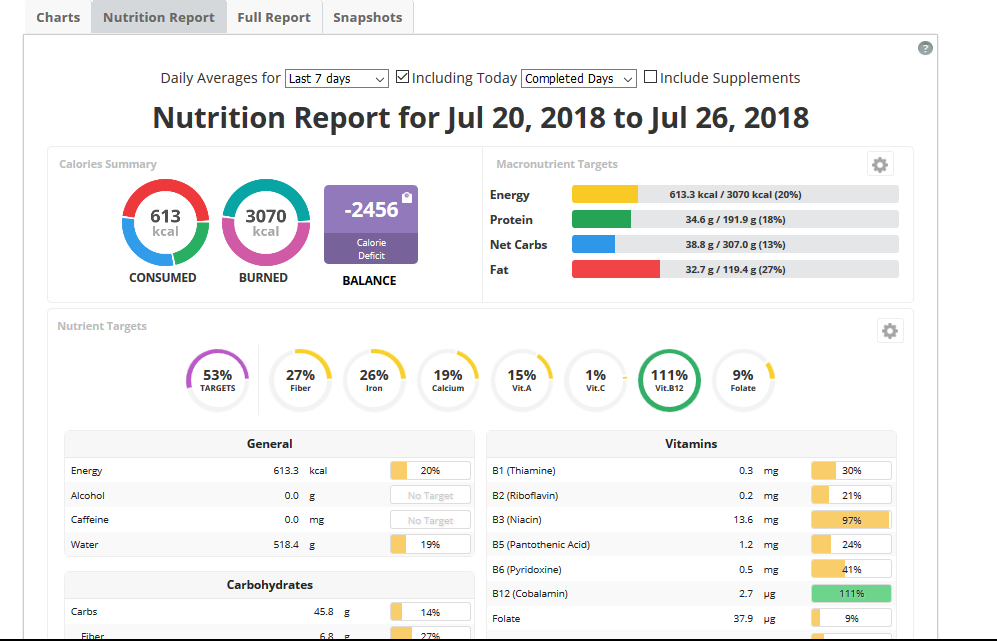Click the calories Consumed donut chart
This screenshot has width=997, height=641.
[165, 223]
